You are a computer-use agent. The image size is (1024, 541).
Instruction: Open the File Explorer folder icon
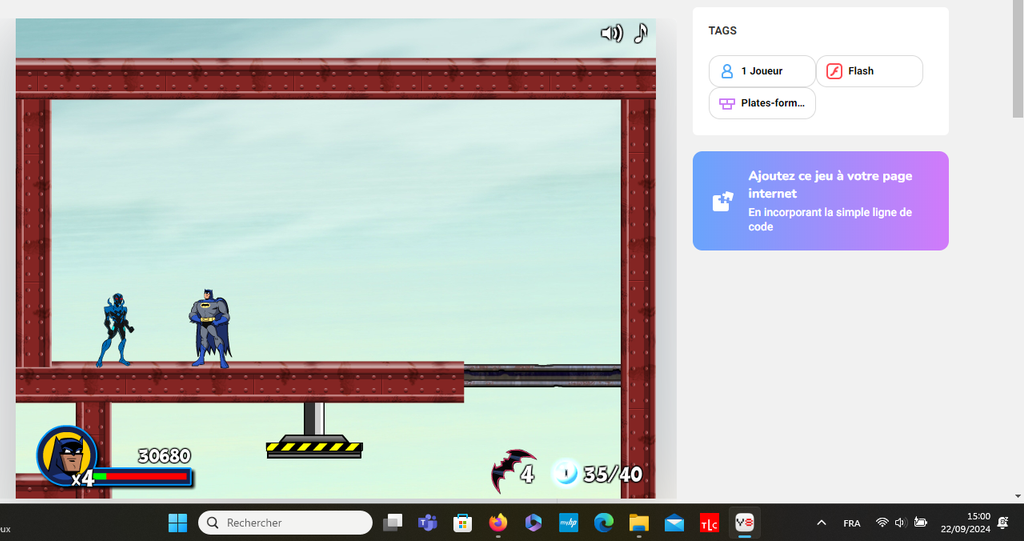(x=639, y=523)
